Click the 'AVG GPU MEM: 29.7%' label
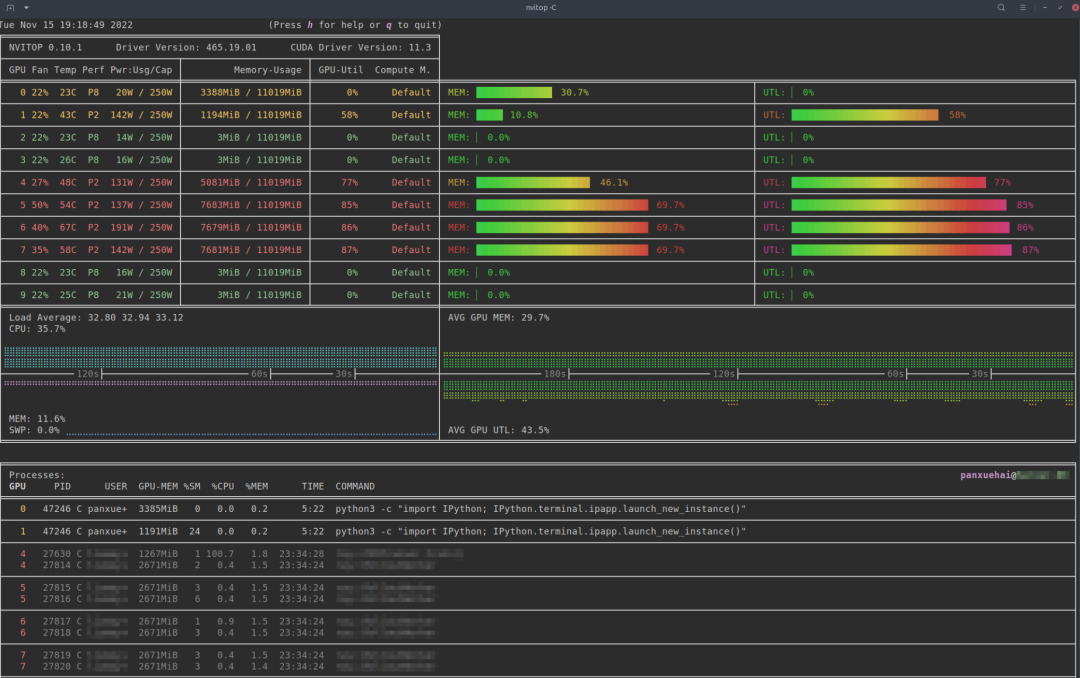 tap(499, 318)
